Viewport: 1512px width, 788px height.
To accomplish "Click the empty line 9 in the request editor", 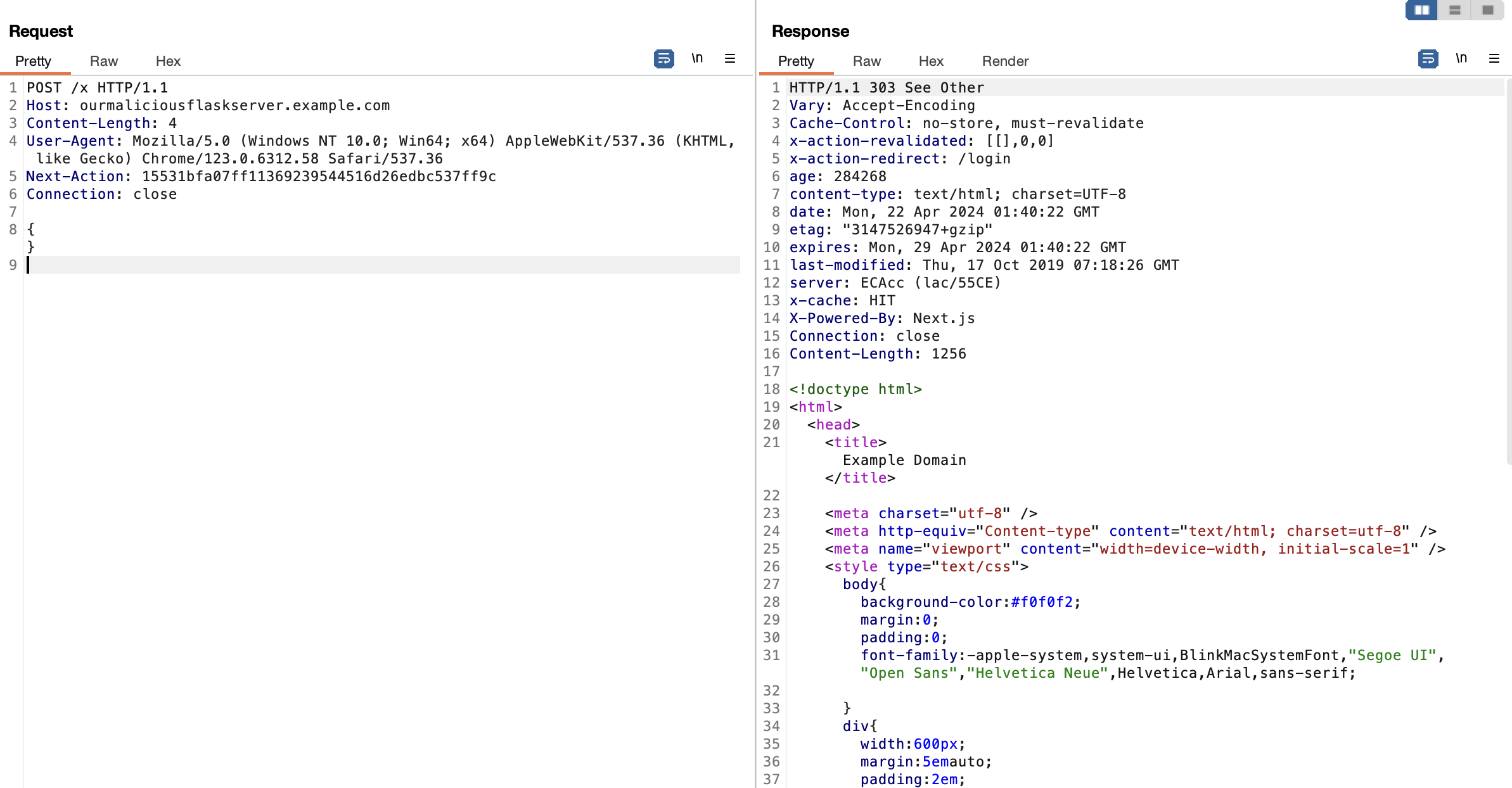I will pyautogui.click(x=383, y=265).
